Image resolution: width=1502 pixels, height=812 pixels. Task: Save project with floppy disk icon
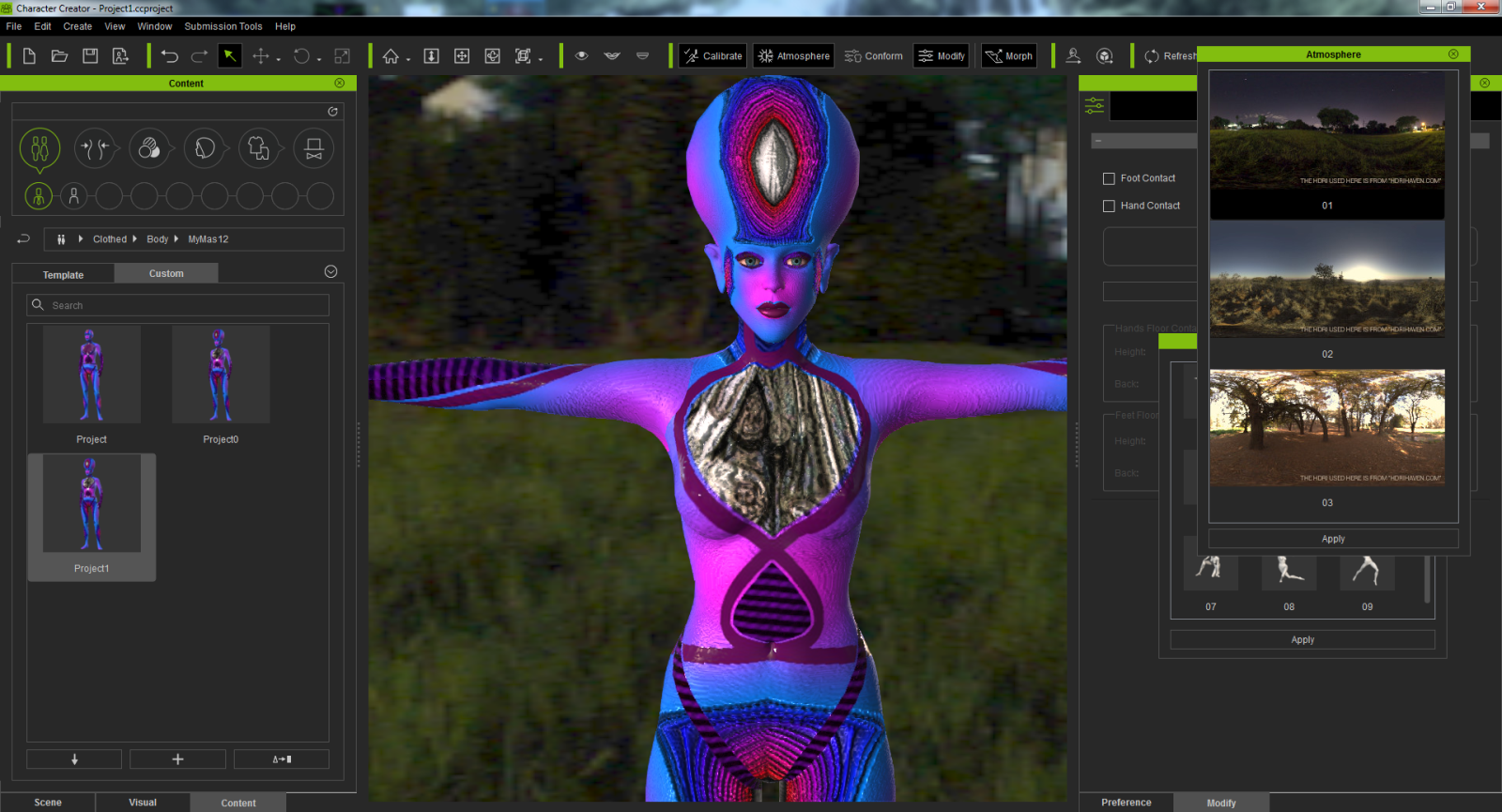pos(90,56)
